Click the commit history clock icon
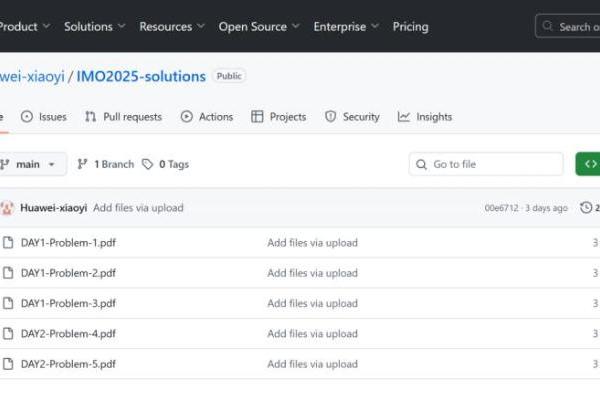 [586, 207]
